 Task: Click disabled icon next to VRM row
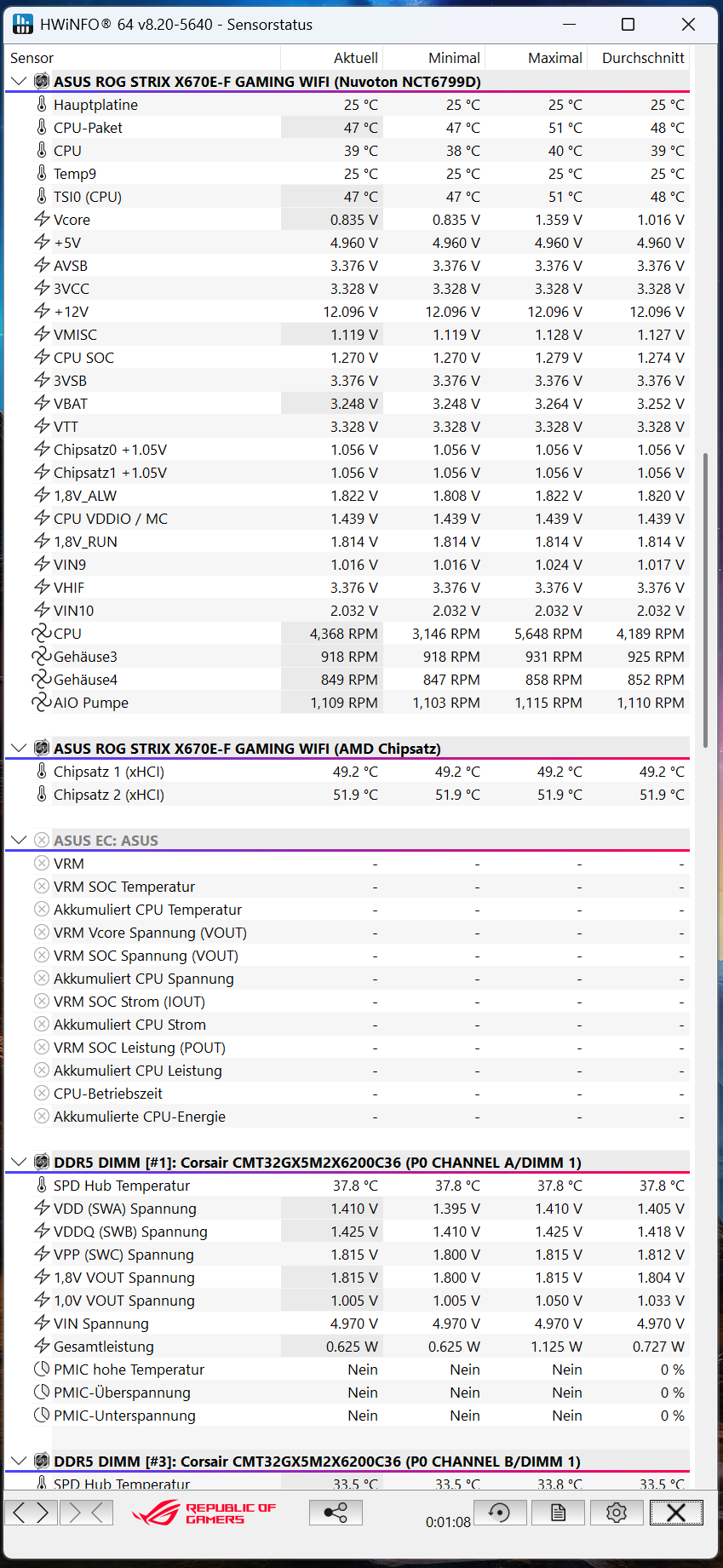coord(42,863)
